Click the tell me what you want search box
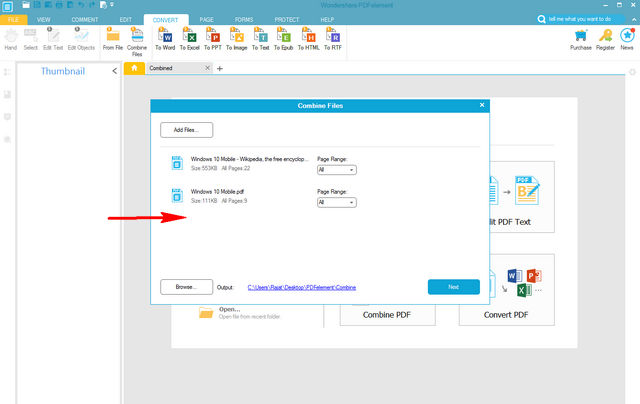 [x=581, y=19]
